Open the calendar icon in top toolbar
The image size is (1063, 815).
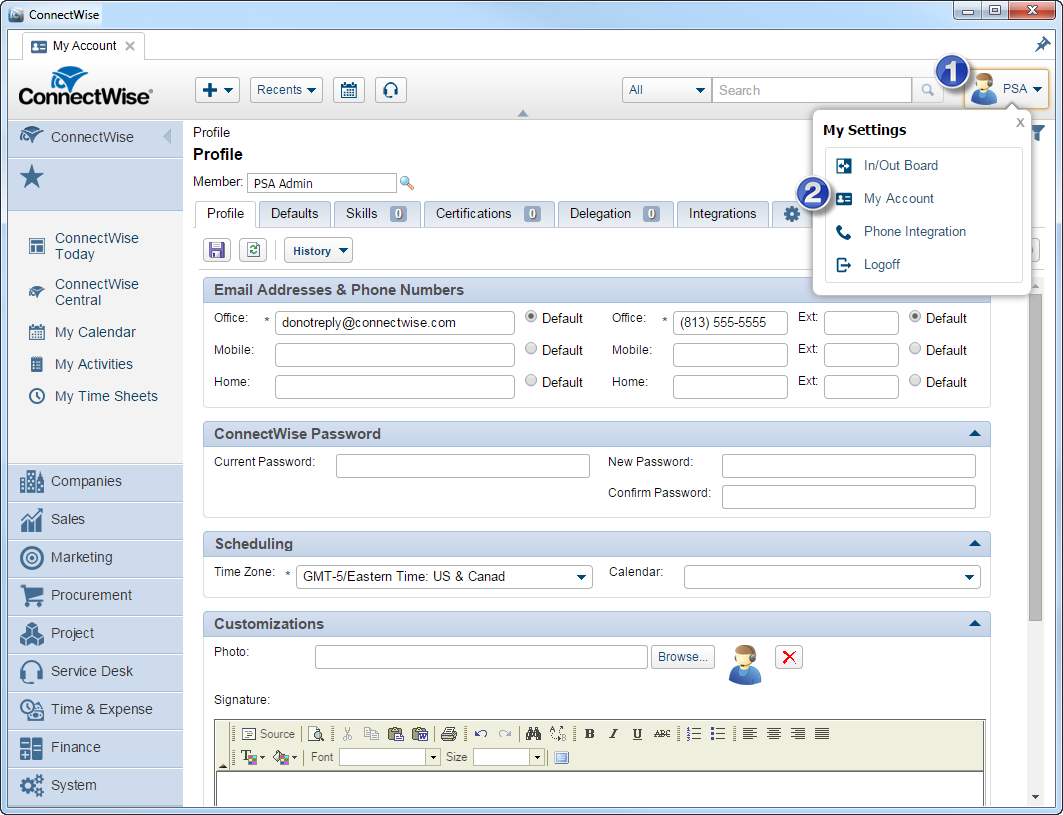(x=348, y=90)
